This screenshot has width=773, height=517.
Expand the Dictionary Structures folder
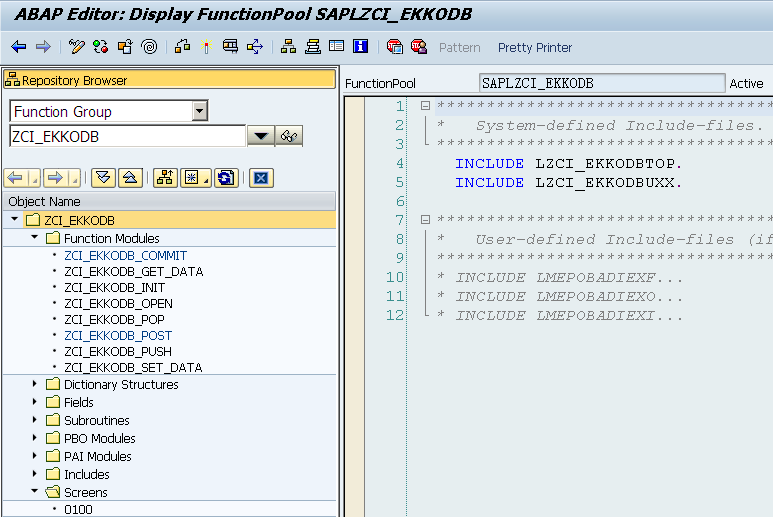[x=35, y=384]
